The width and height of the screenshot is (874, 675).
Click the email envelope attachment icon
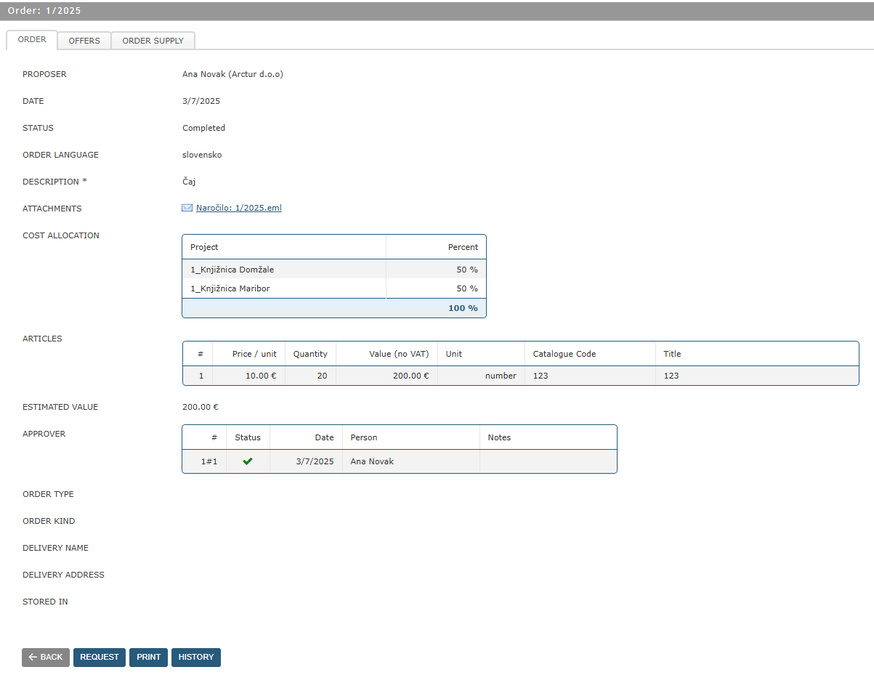[x=187, y=208]
